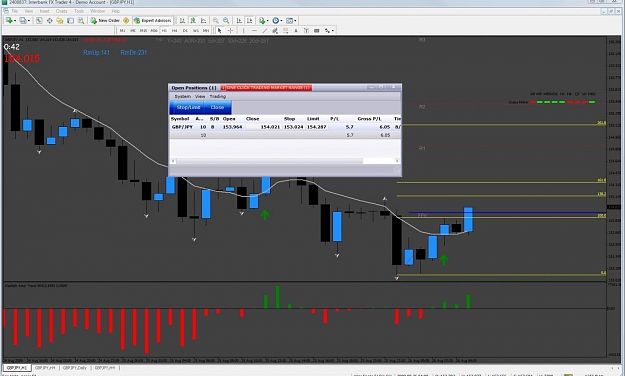The height and width of the screenshot is (376, 625).
Task: Switch chart to candlesticks icon
Action: [x=193, y=20]
